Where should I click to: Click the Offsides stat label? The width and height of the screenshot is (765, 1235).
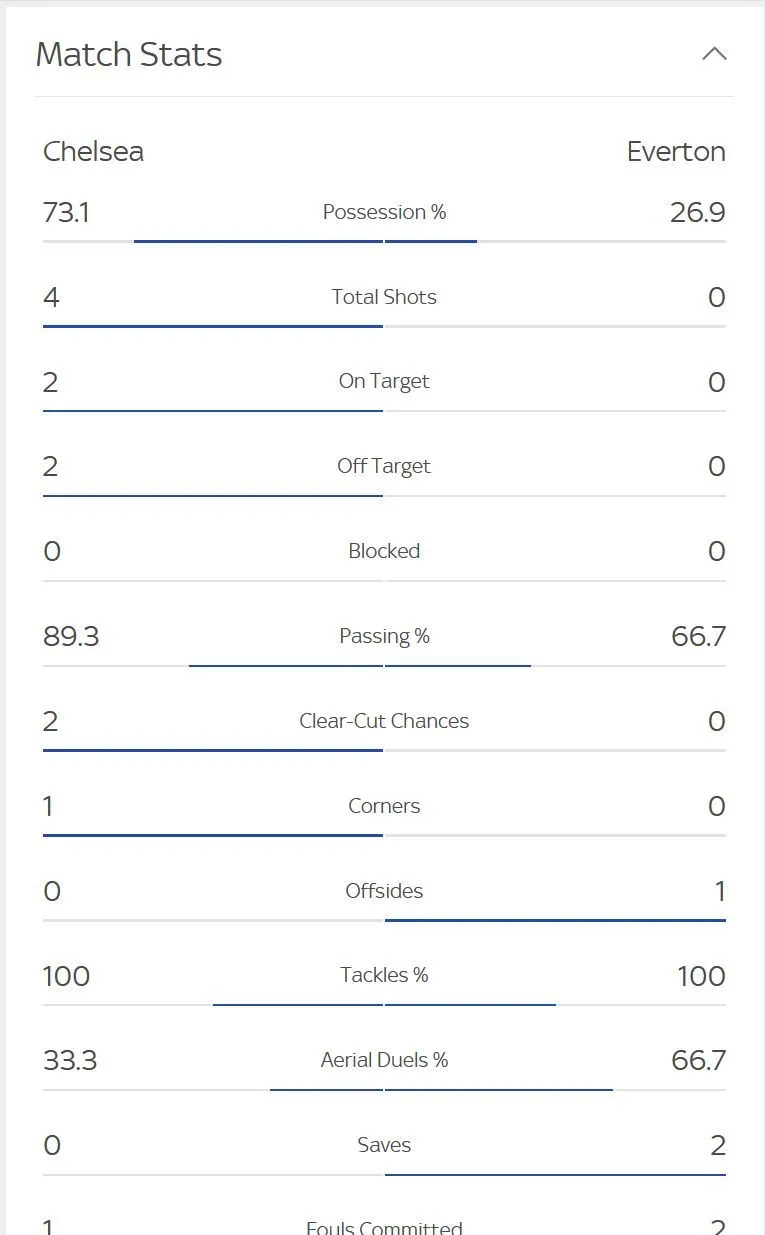click(x=384, y=891)
